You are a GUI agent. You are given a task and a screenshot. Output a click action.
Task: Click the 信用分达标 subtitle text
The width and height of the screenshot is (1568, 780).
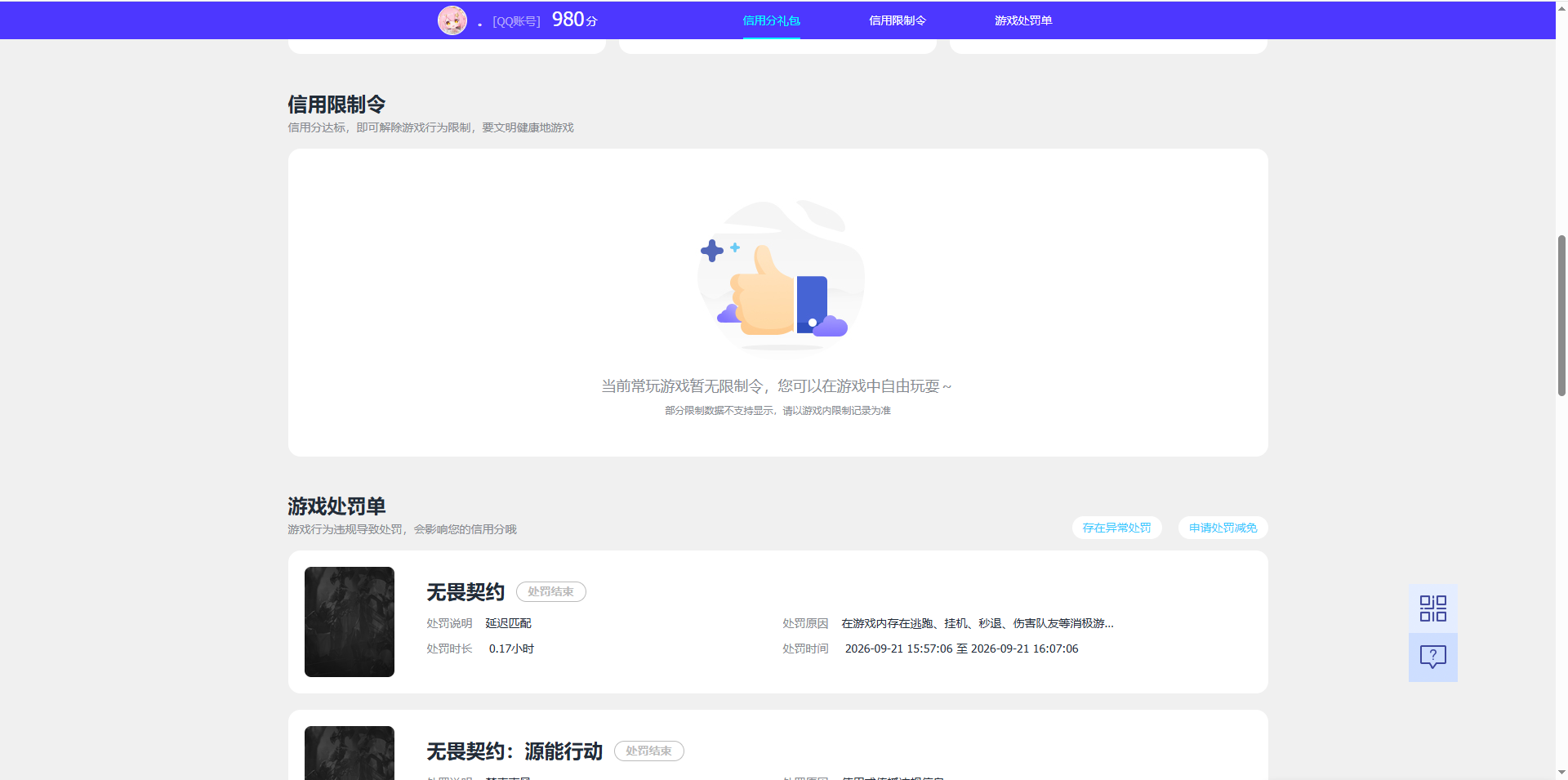[x=430, y=127]
